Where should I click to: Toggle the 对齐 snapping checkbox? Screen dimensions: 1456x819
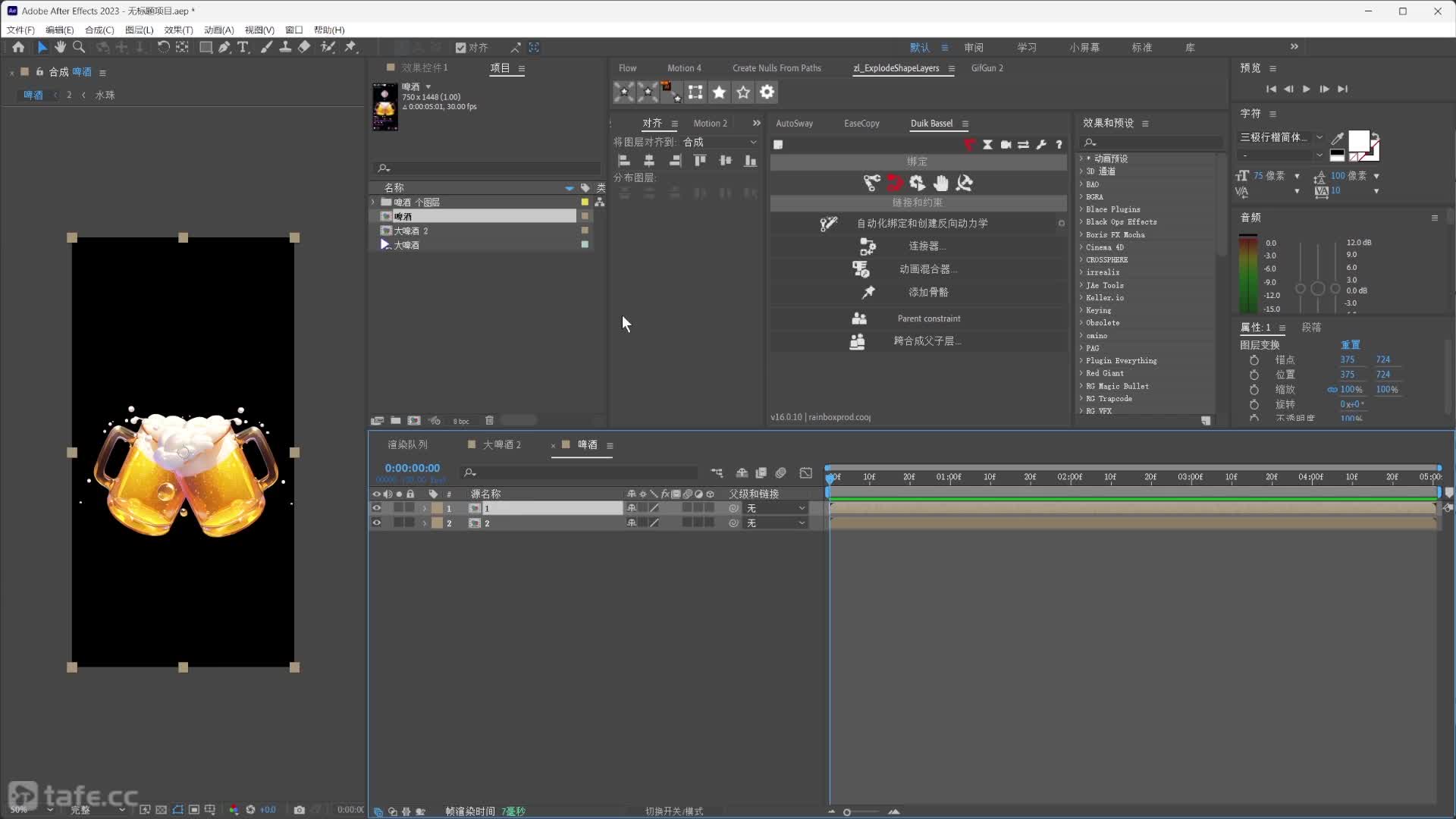tap(460, 48)
